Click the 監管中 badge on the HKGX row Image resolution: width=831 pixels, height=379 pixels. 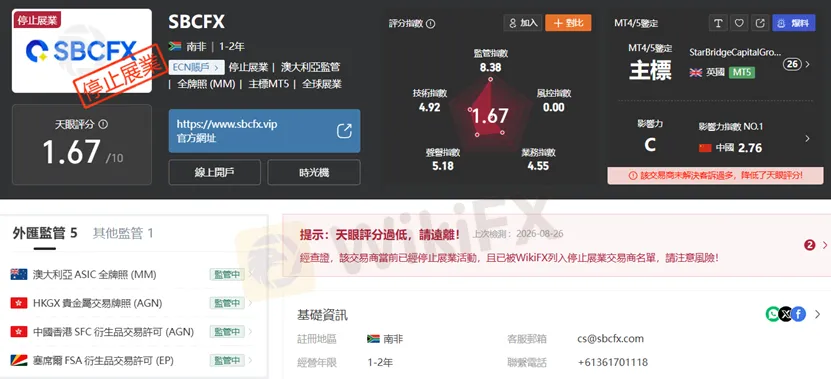click(227, 303)
